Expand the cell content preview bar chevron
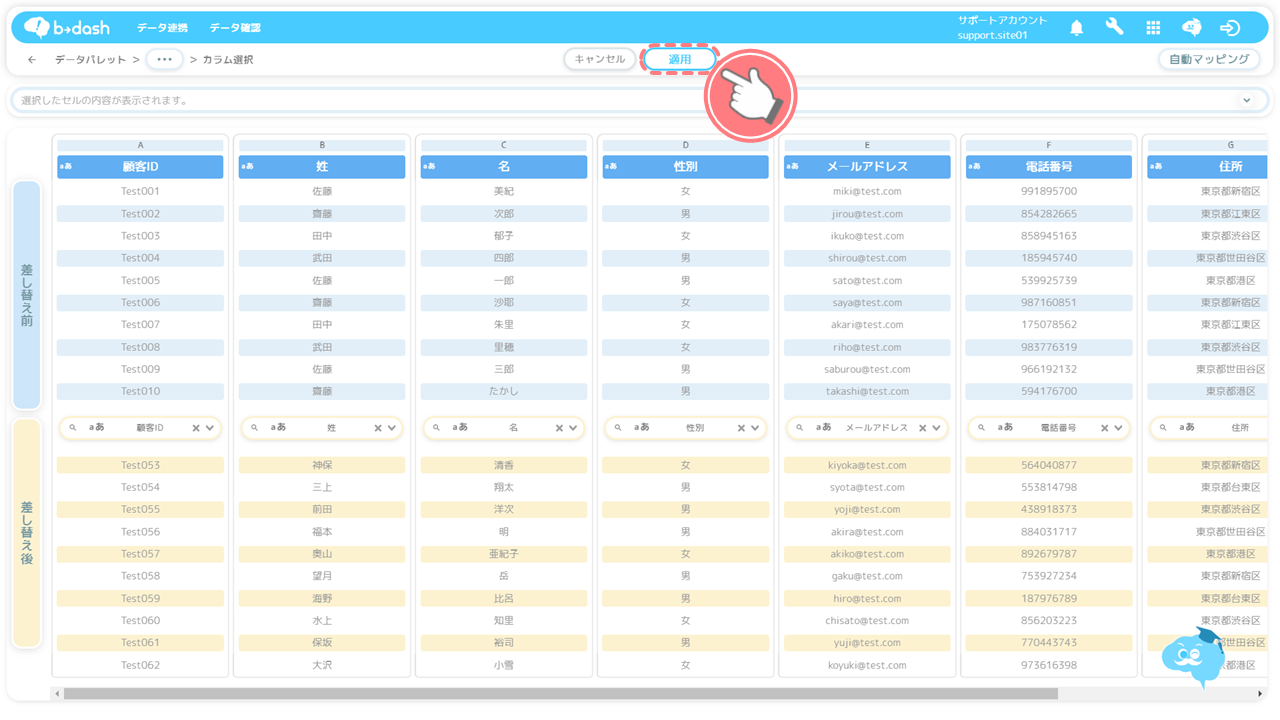The width and height of the screenshot is (1280, 720). (x=1247, y=100)
